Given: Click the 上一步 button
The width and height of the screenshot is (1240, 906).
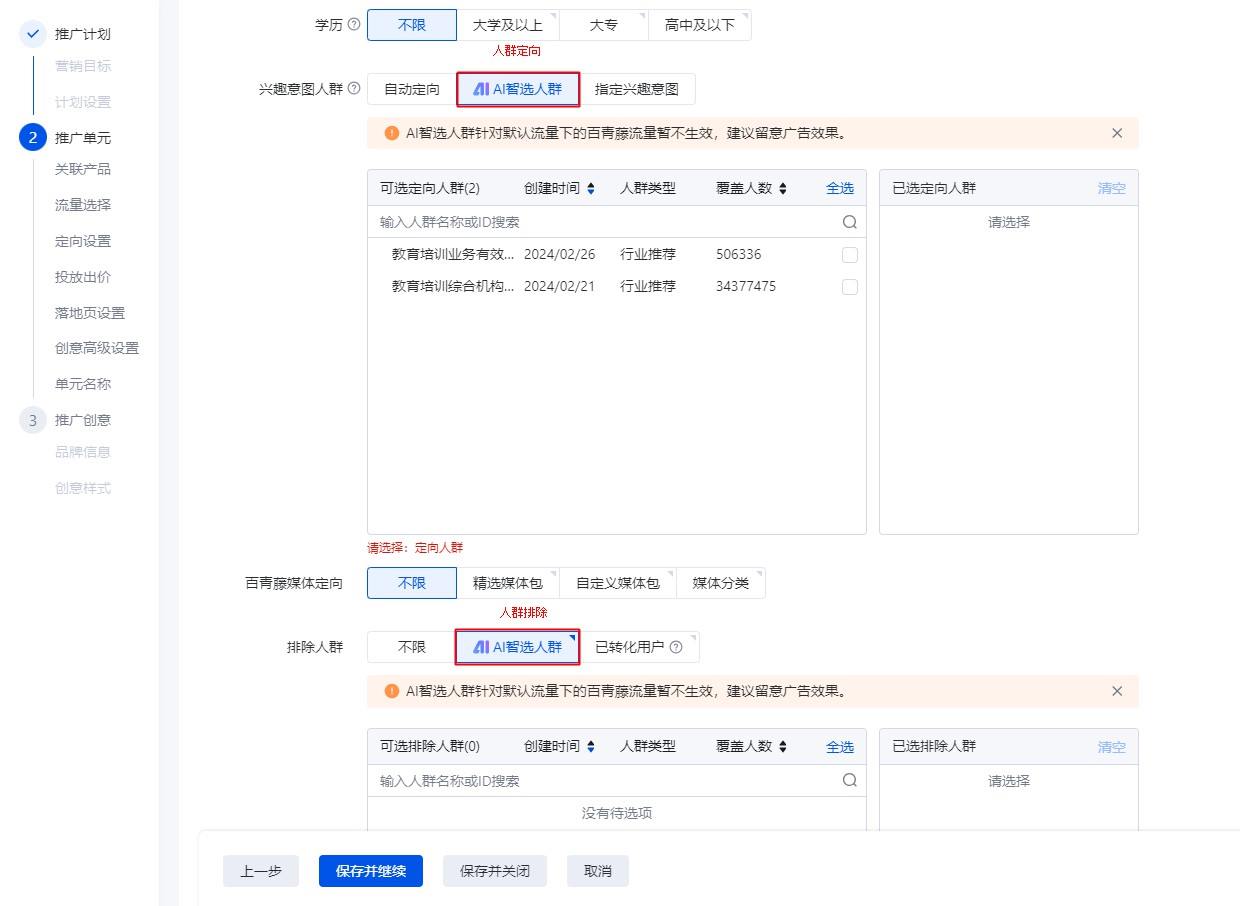Looking at the screenshot, I should (261, 871).
